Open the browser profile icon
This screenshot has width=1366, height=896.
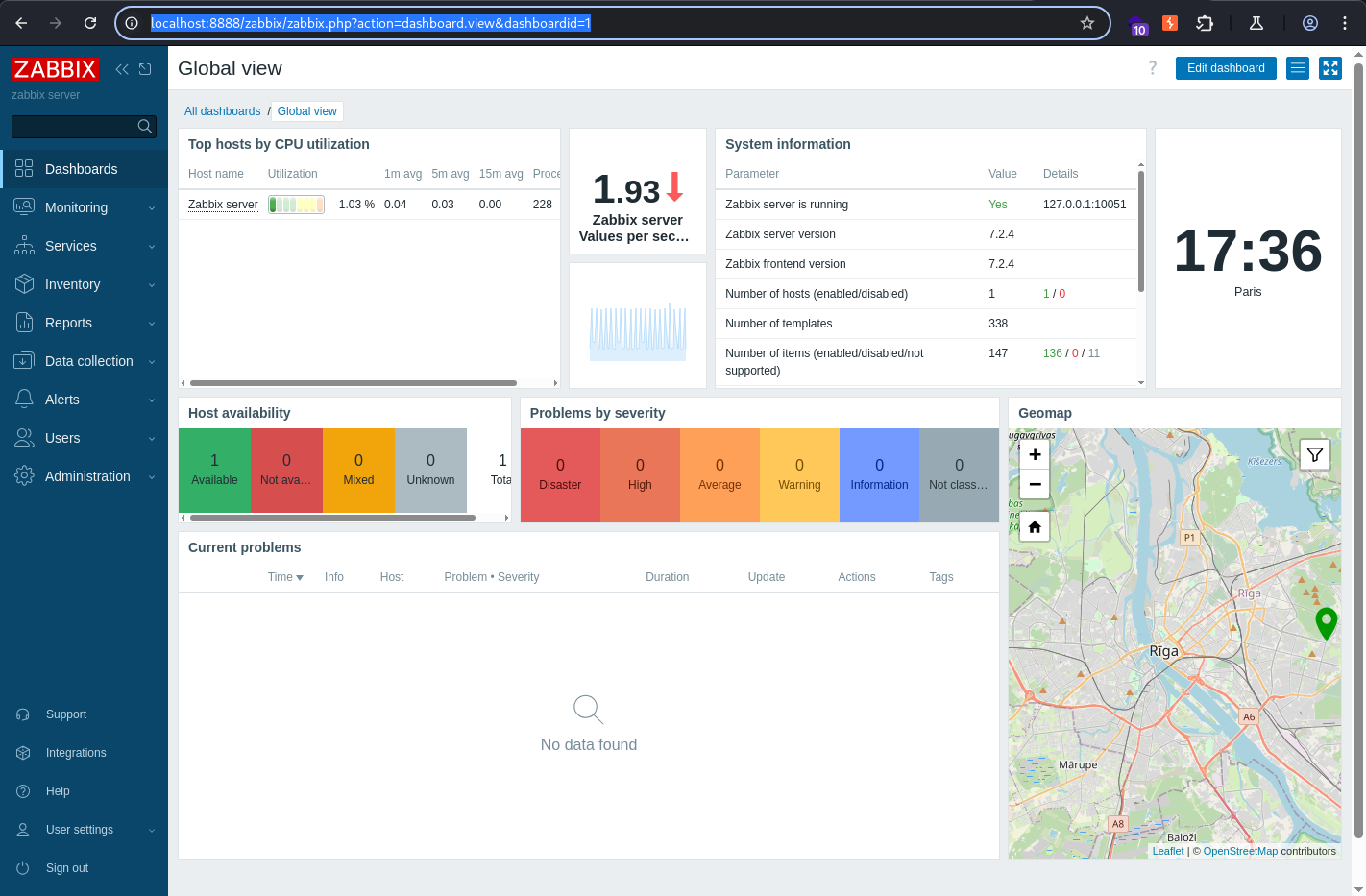coord(1310,23)
